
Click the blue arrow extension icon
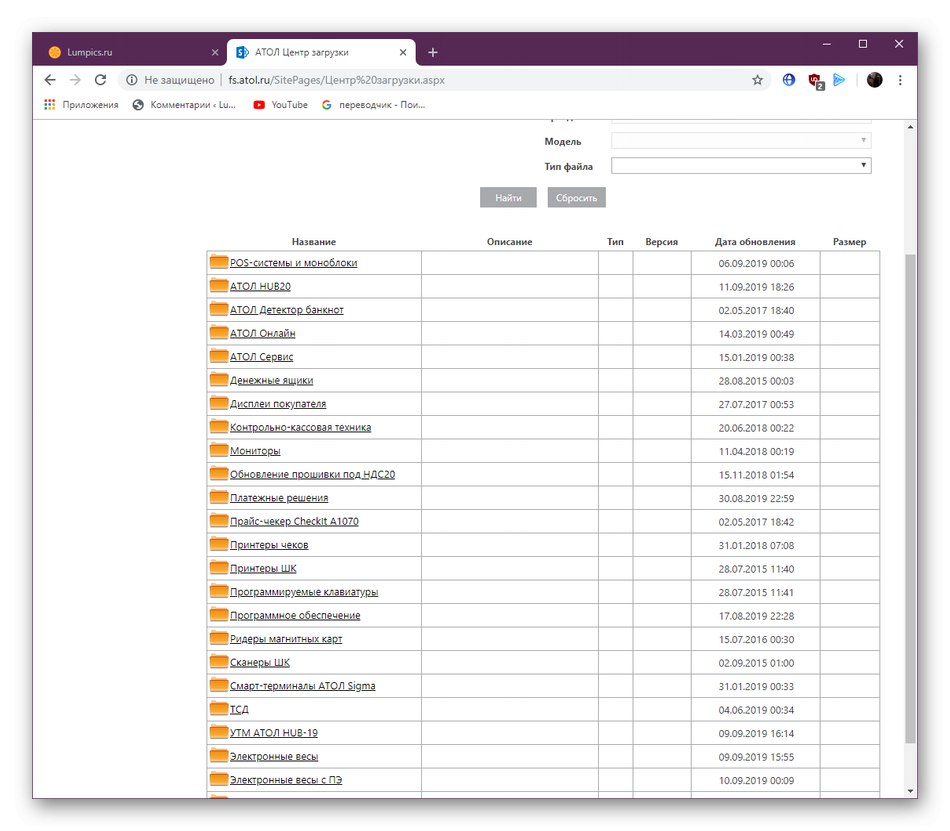coord(839,80)
